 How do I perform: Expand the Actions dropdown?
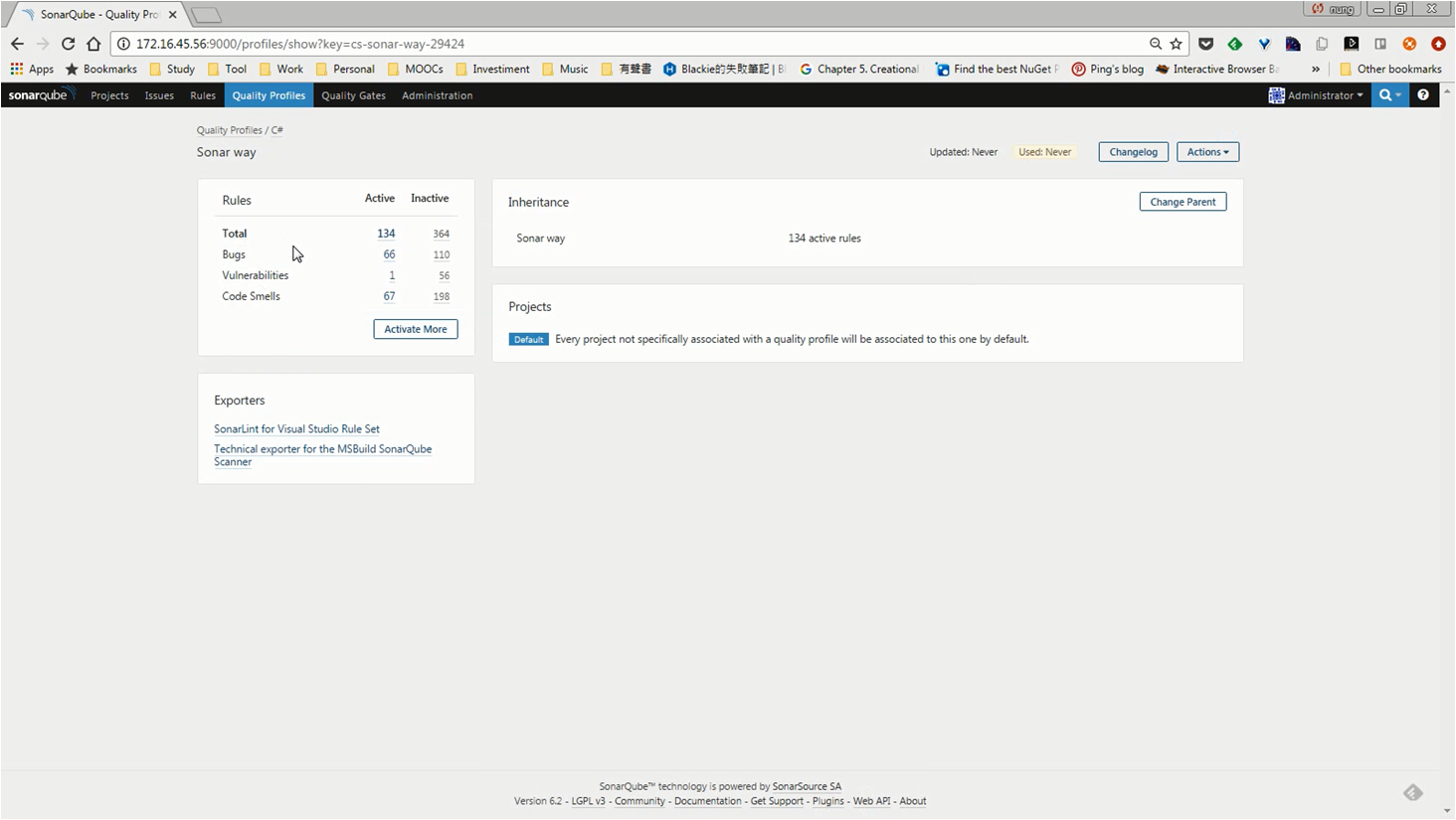point(1207,152)
